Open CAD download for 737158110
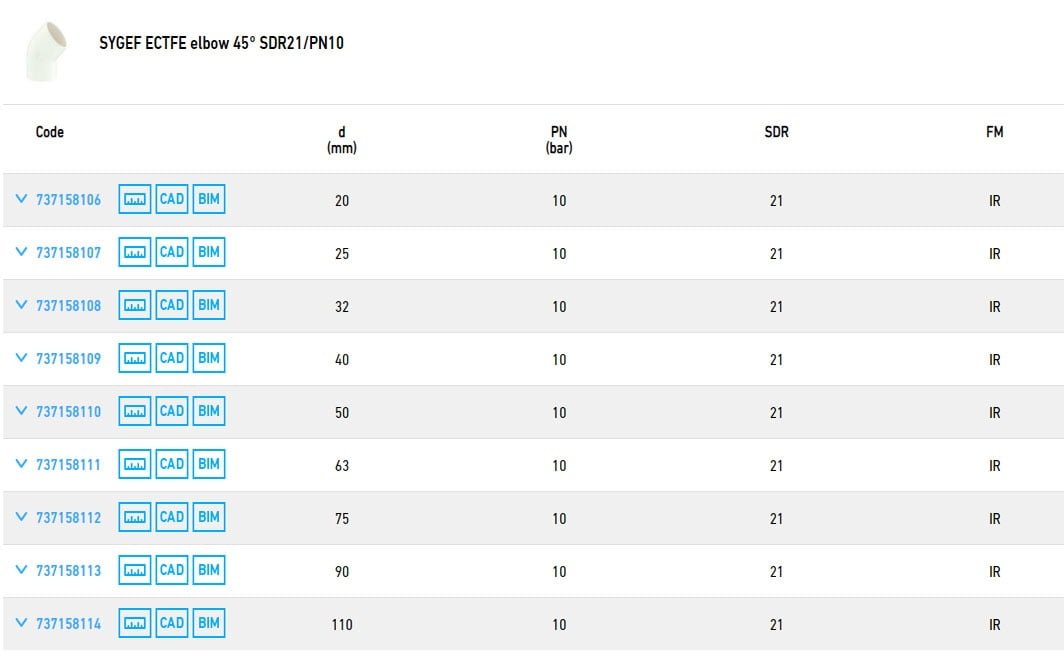1064x669 pixels. tap(172, 411)
